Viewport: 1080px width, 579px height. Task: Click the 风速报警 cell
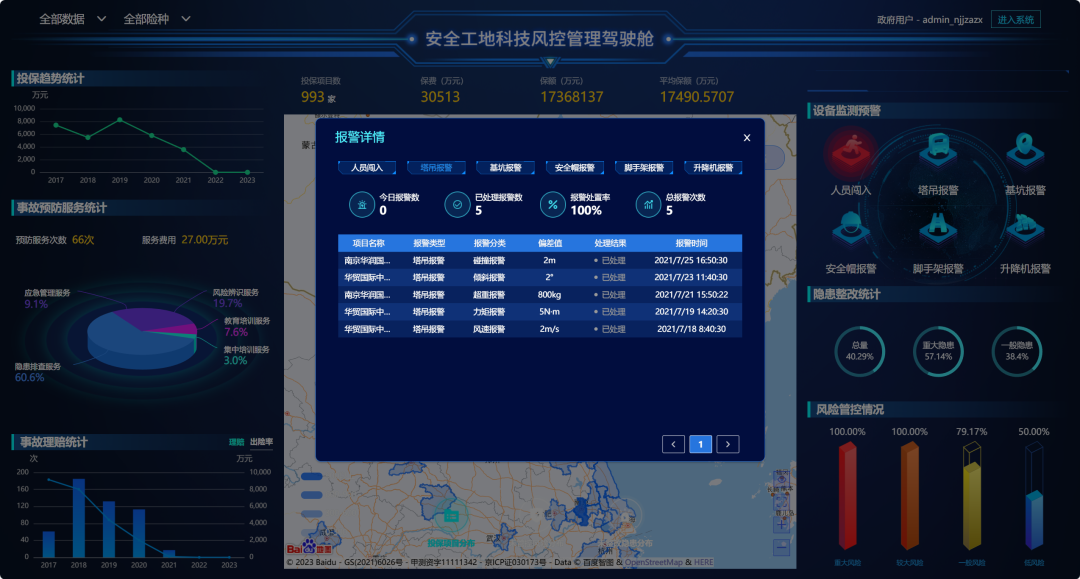489,329
